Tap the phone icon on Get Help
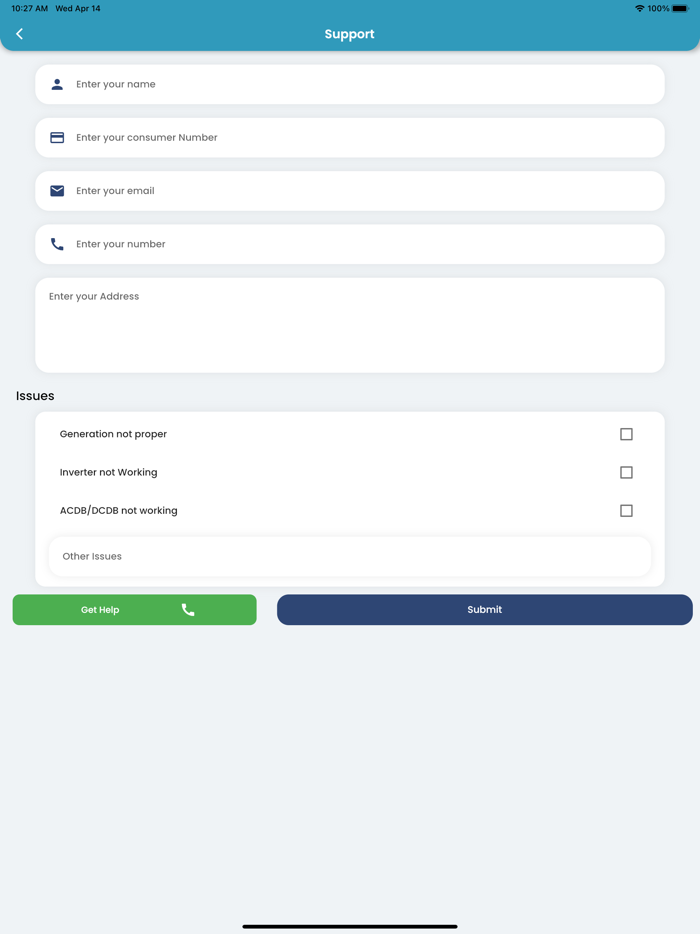 coord(188,610)
